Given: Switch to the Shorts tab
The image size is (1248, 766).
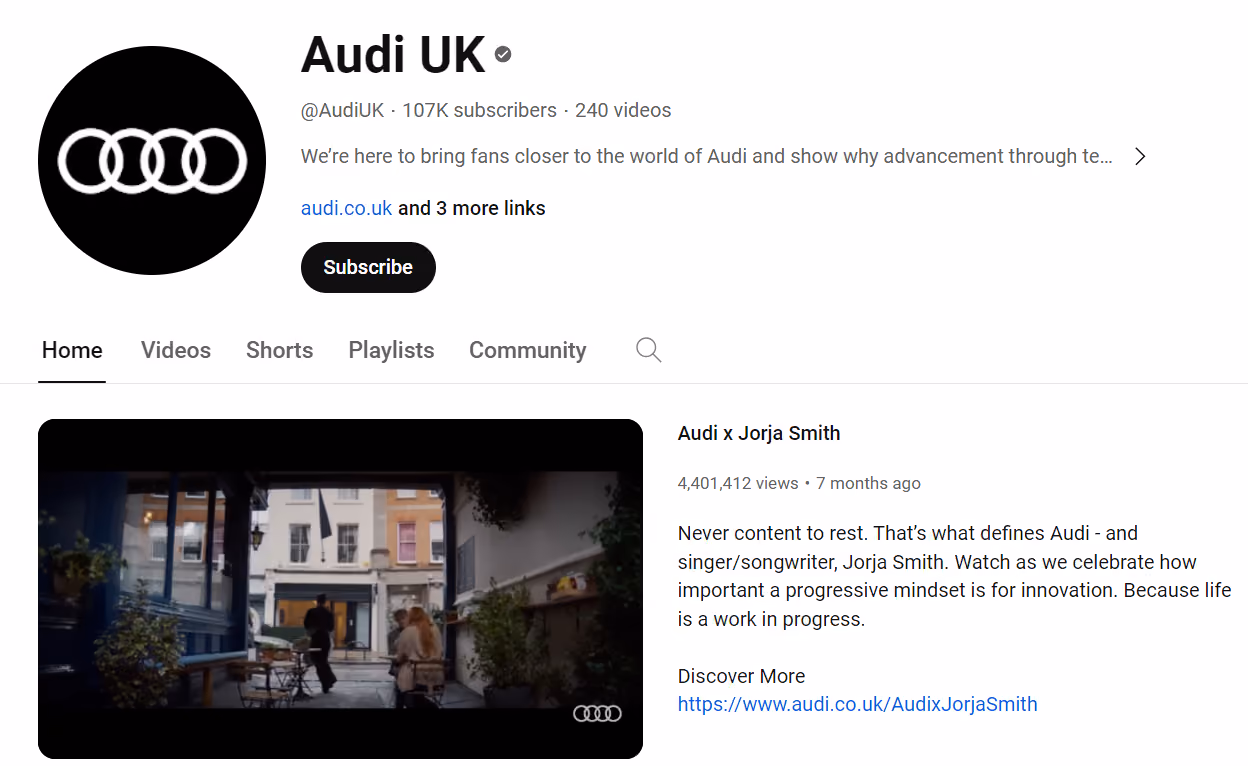Looking at the screenshot, I should pyautogui.click(x=280, y=350).
